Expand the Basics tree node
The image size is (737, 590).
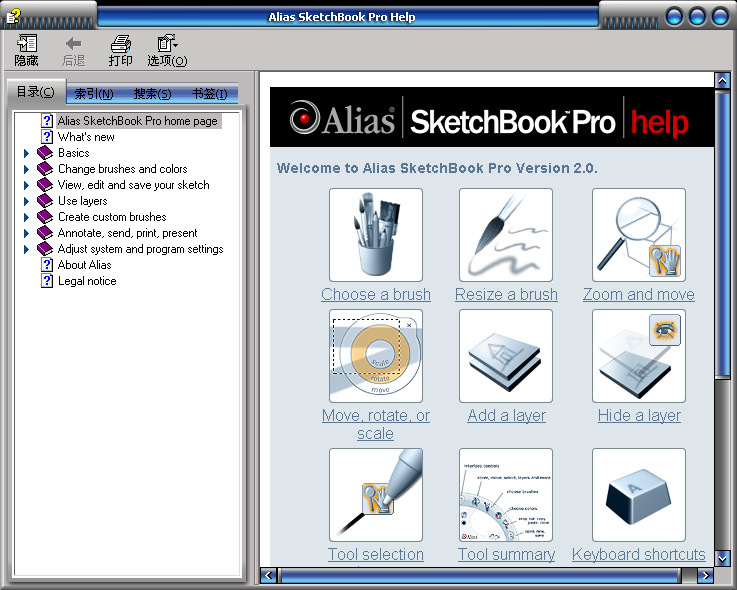(26, 153)
